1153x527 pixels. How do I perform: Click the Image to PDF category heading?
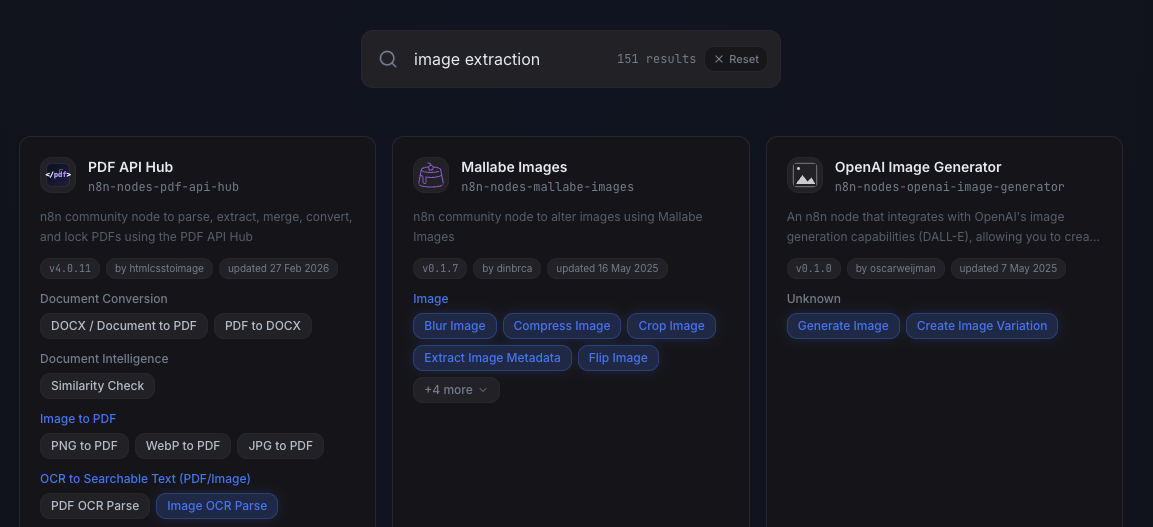78,419
